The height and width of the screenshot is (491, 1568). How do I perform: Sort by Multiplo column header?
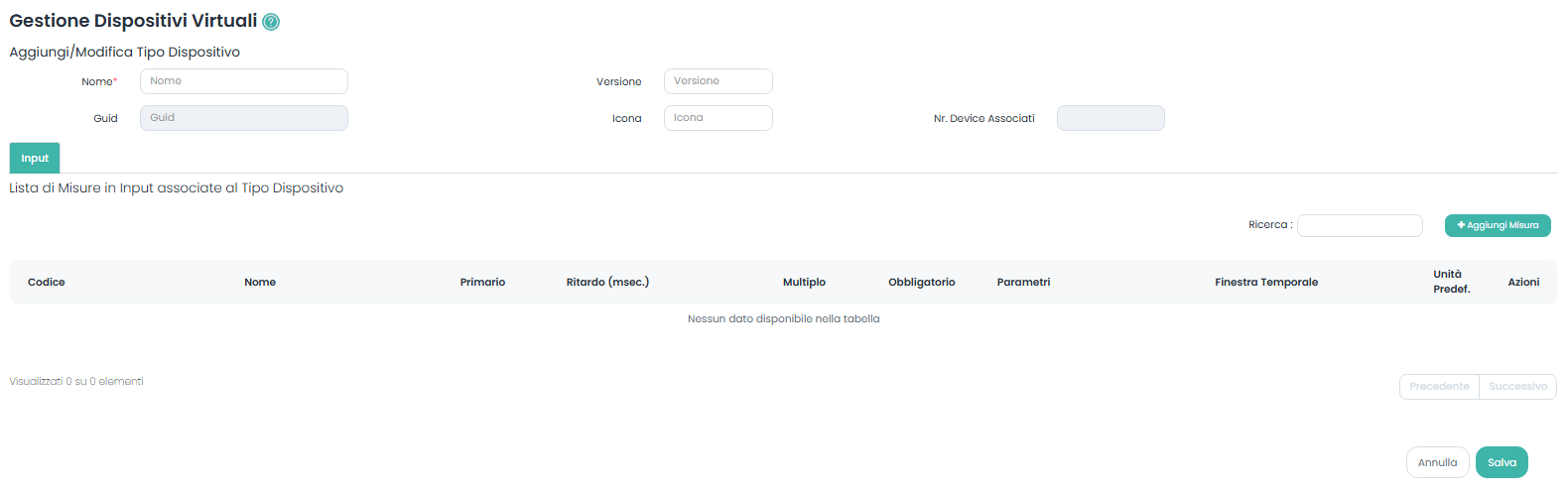pos(804,283)
